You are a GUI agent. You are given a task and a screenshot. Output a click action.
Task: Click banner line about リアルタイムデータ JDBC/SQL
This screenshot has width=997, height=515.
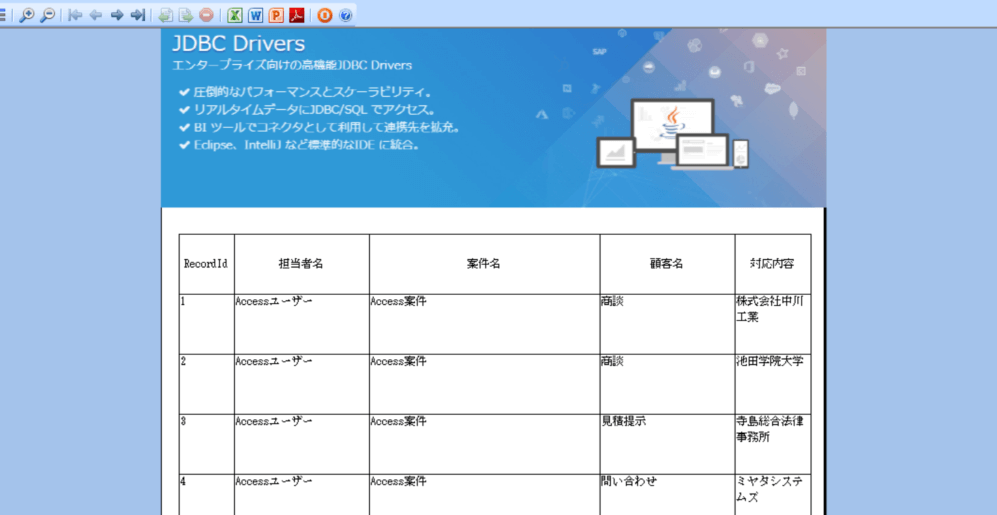pos(308,110)
